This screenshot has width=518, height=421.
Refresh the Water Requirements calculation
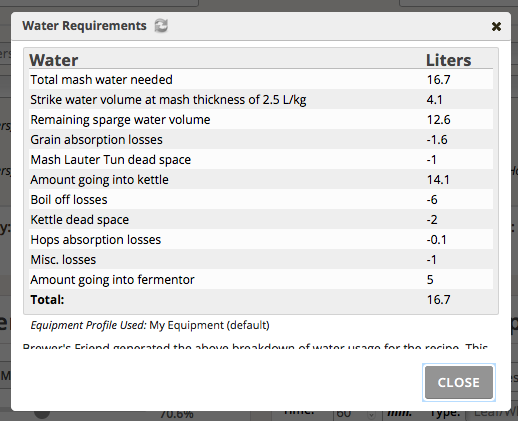coord(161,26)
